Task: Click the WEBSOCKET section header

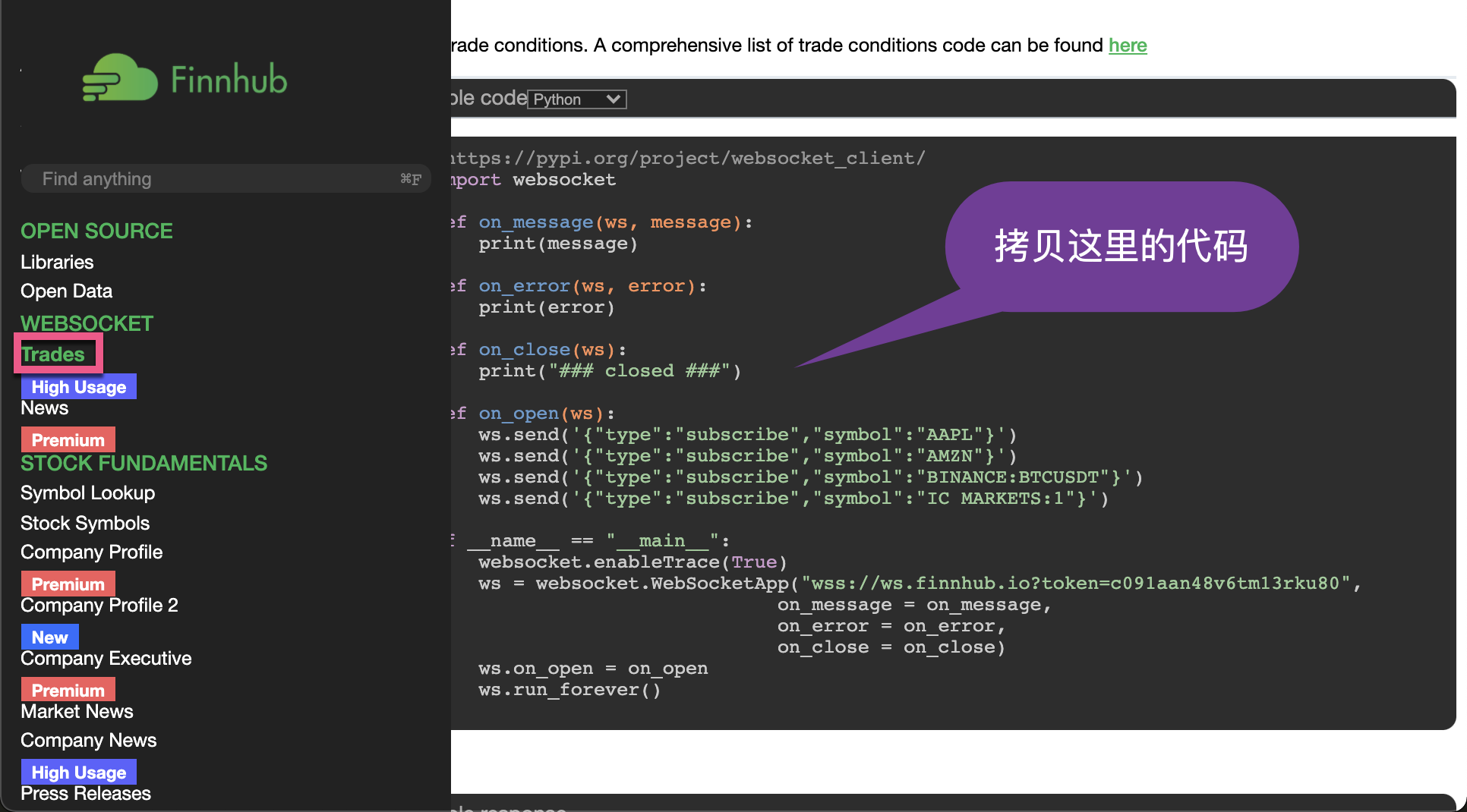Action: 86,323
